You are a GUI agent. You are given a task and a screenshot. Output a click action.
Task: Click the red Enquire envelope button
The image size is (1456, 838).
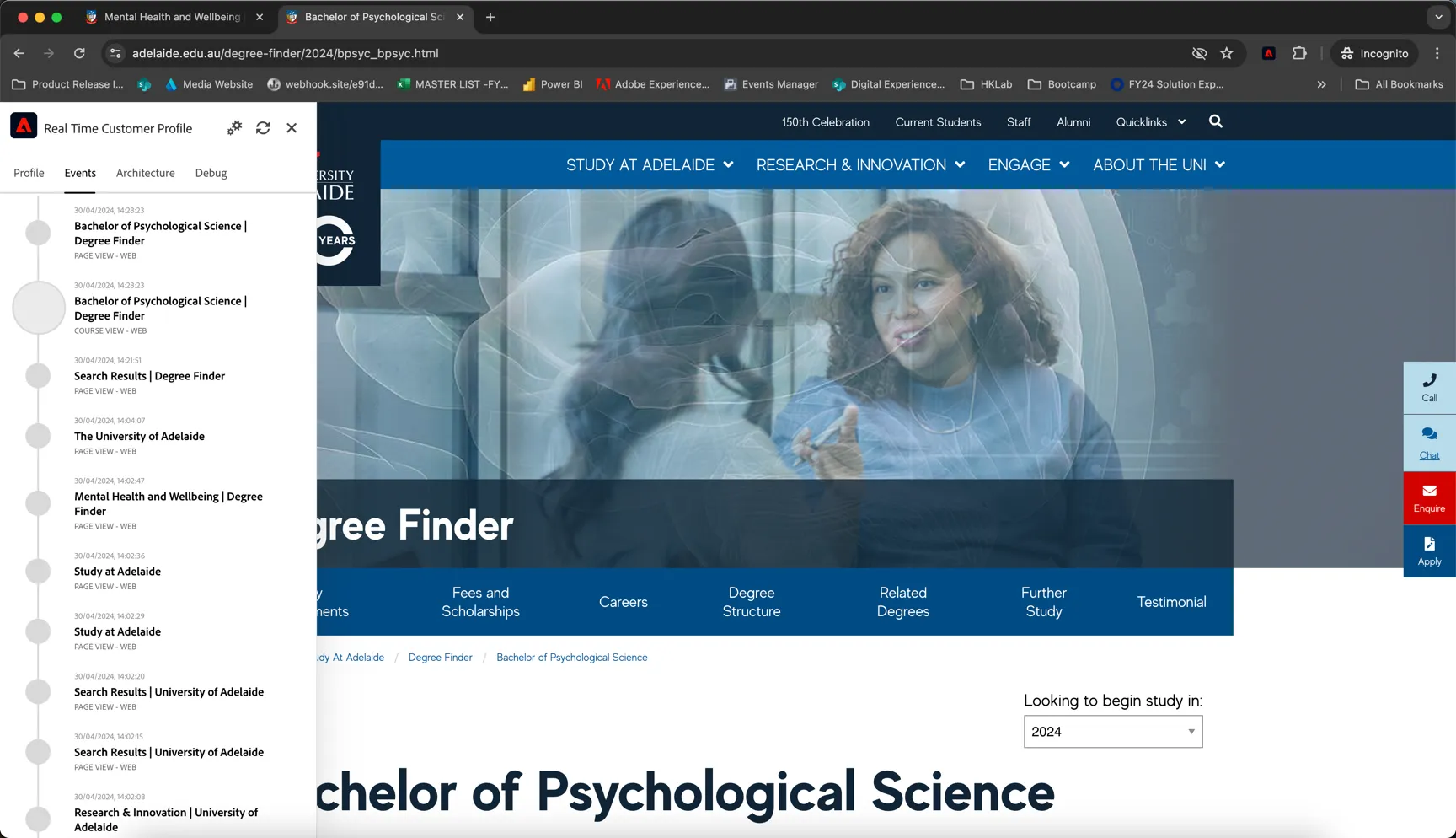click(x=1429, y=498)
